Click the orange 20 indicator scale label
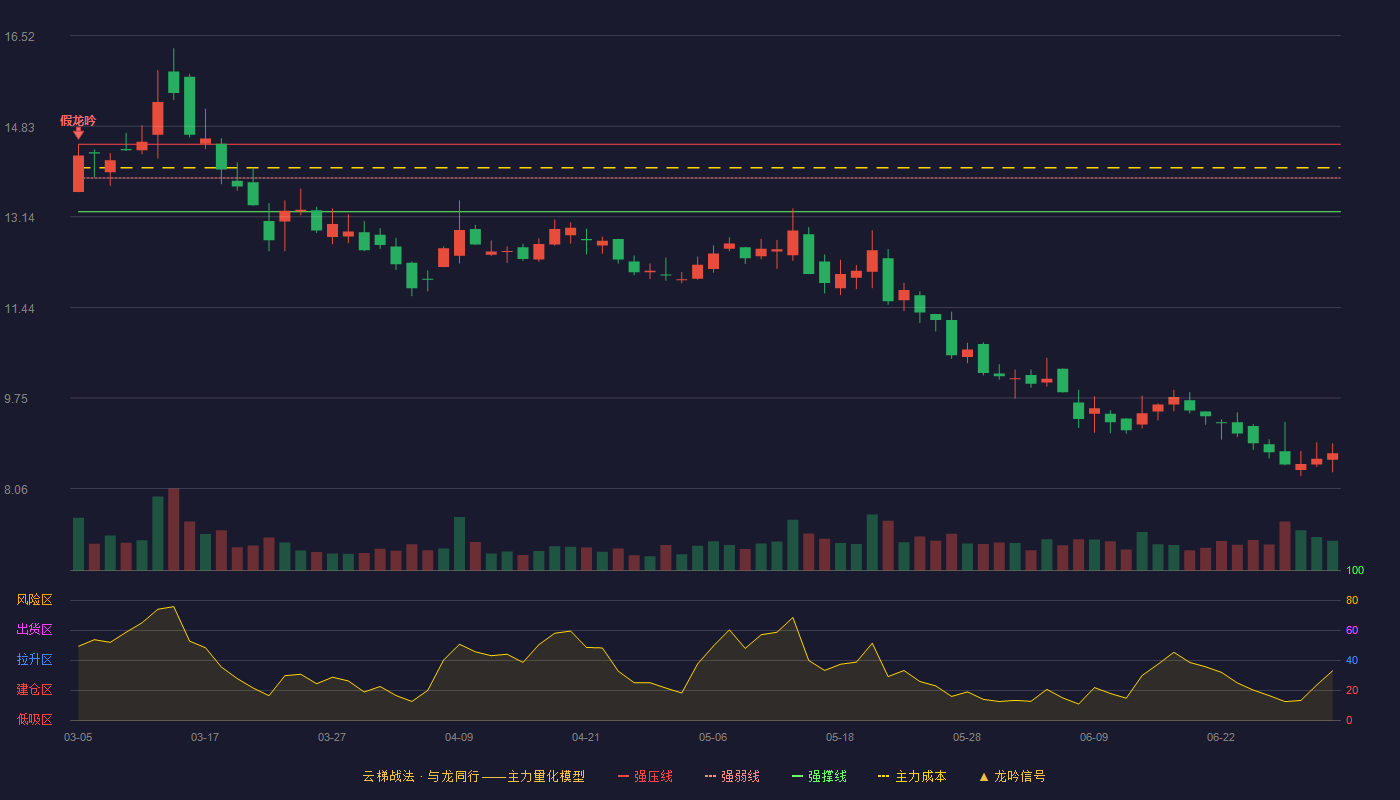Screen dimensions: 1400x800 [1352, 690]
